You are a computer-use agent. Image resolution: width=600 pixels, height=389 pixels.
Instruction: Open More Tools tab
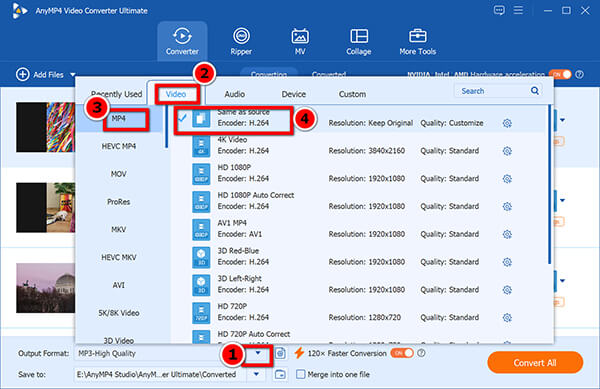point(417,41)
